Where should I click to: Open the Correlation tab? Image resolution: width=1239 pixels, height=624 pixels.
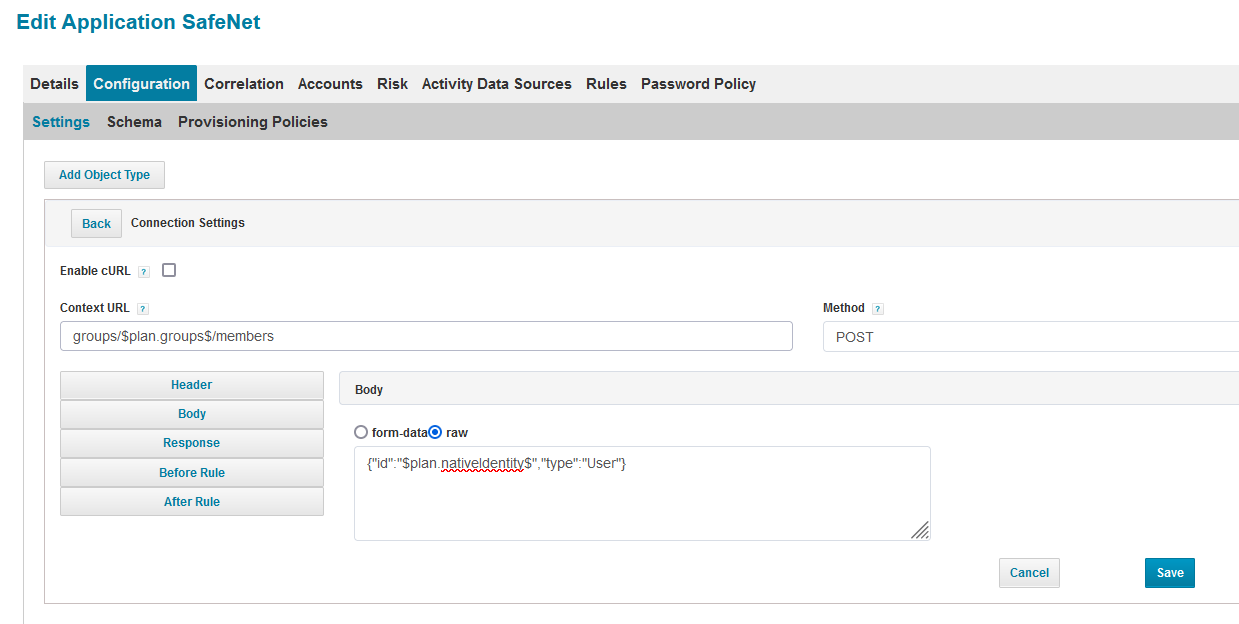point(244,84)
